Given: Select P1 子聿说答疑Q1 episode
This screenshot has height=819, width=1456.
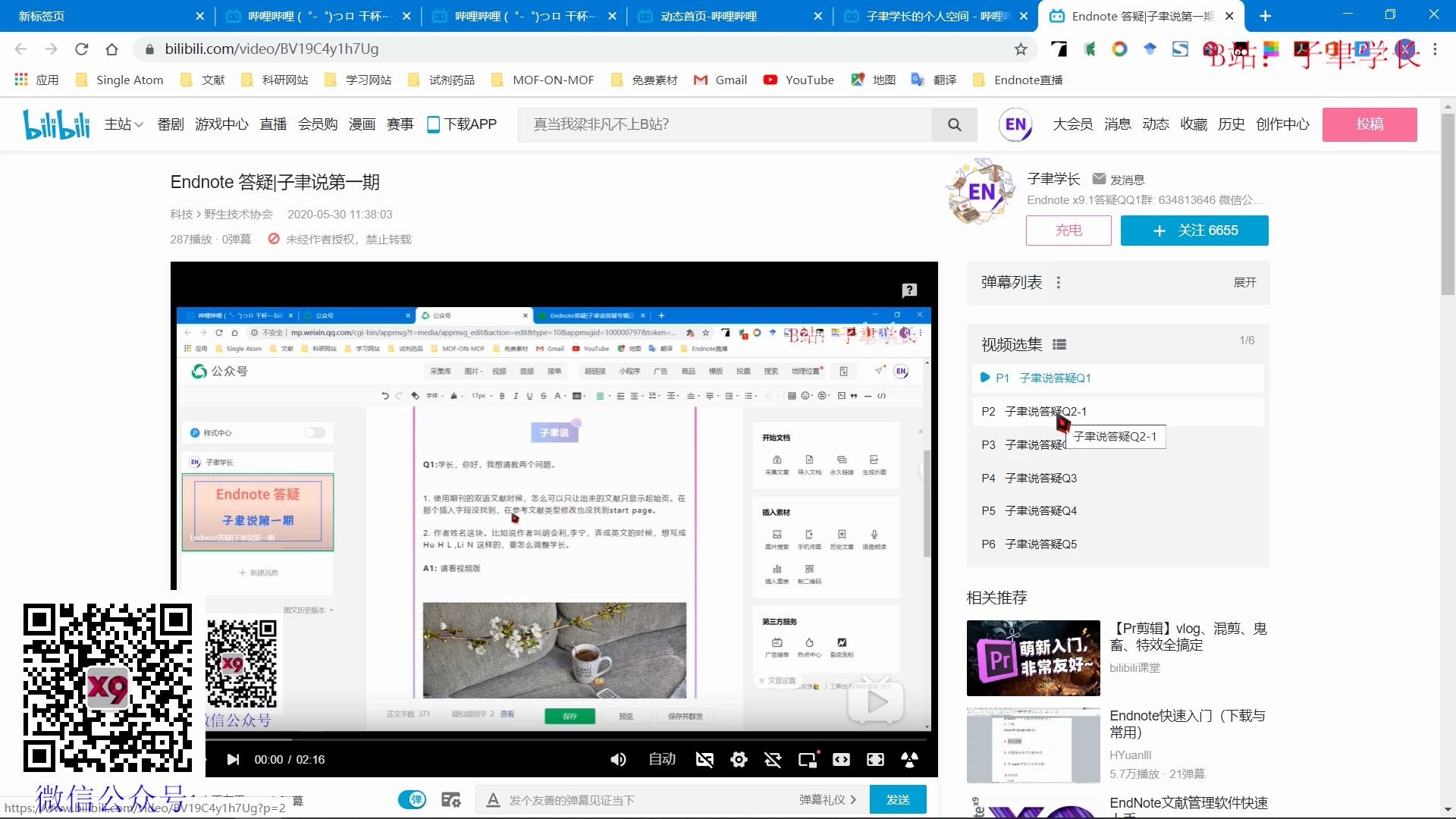Looking at the screenshot, I should [x=1118, y=378].
